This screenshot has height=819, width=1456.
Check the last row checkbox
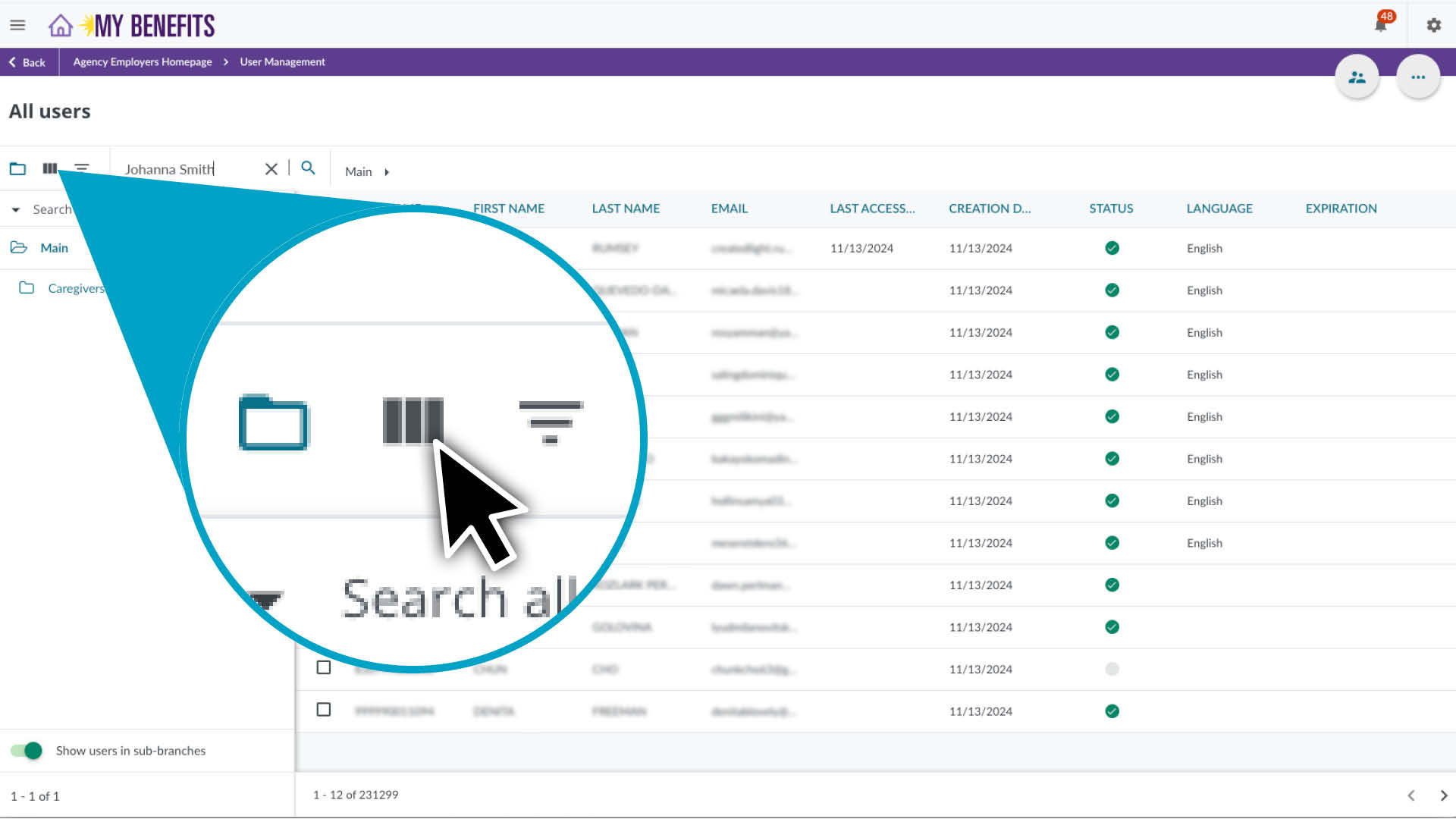coord(324,710)
